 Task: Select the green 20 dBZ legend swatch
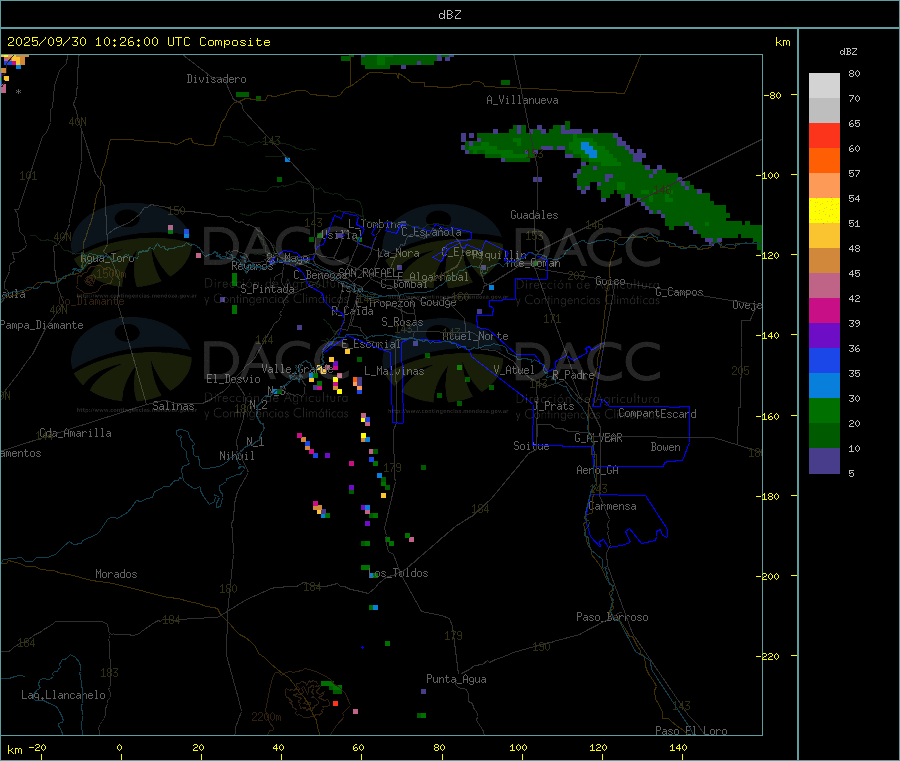824,411
